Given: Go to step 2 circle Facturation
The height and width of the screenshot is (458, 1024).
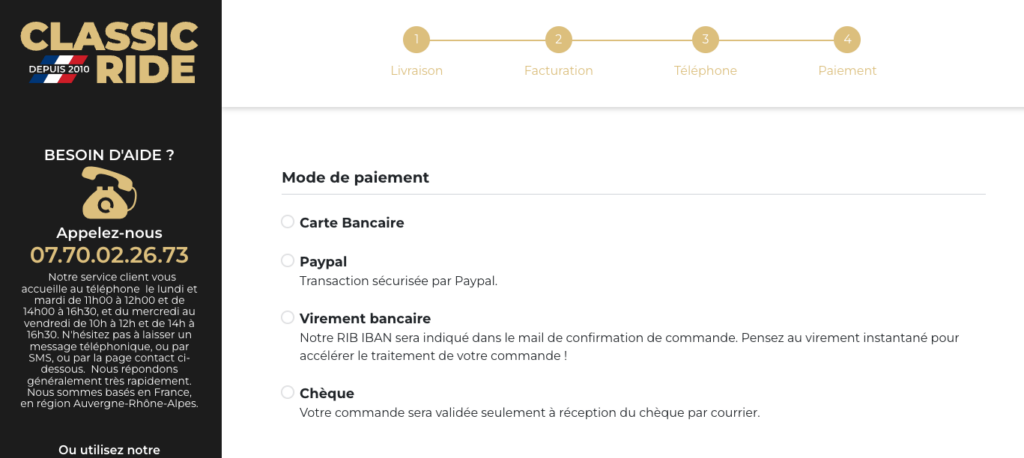Looking at the screenshot, I should [558, 40].
